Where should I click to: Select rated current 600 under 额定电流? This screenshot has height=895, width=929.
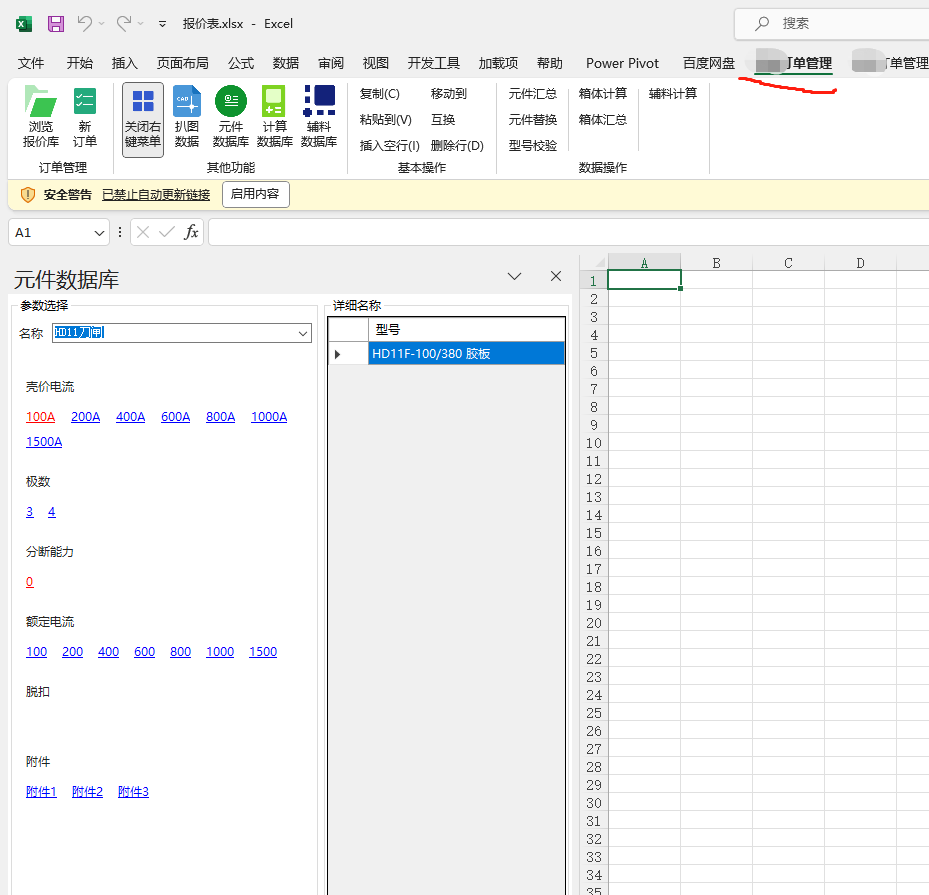145,652
